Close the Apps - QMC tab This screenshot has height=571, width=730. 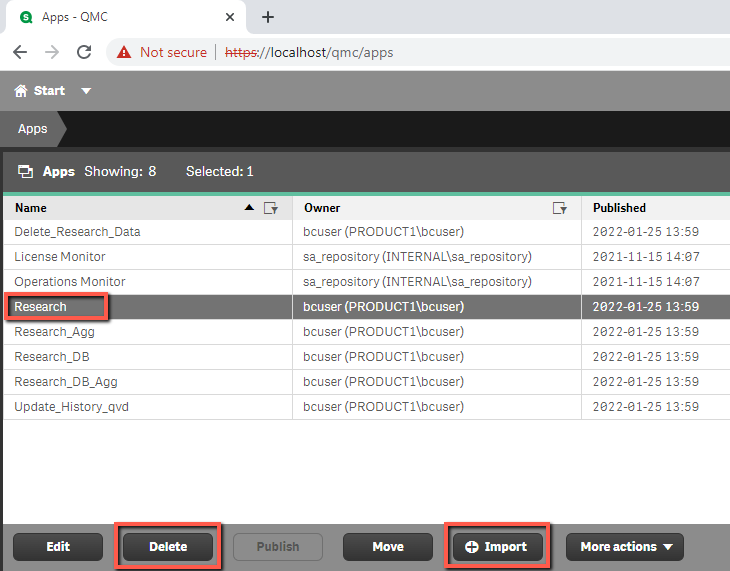point(230,17)
